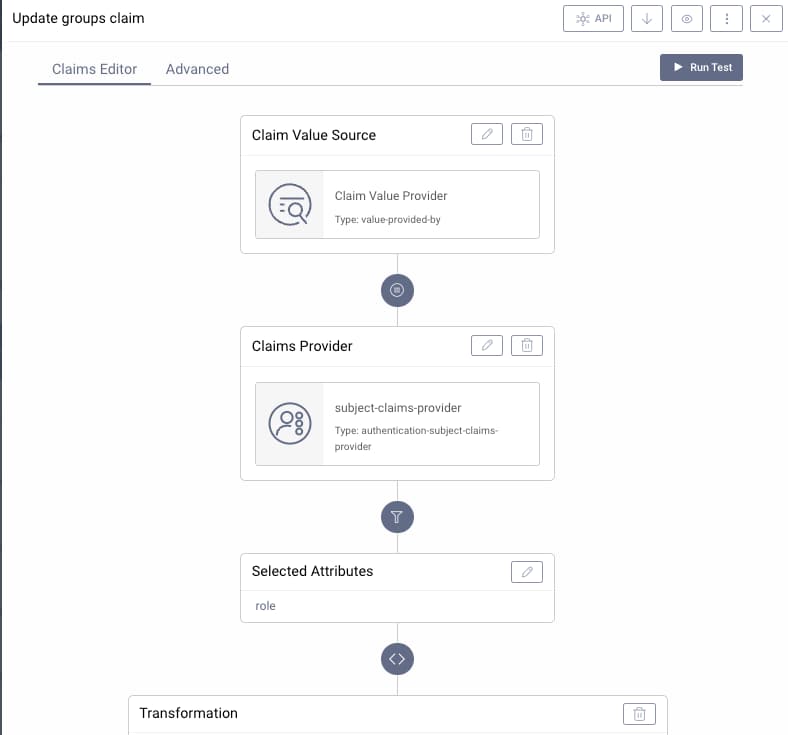Edit the Selected Attributes card
Image resolution: width=788 pixels, height=735 pixels.
coord(527,571)
